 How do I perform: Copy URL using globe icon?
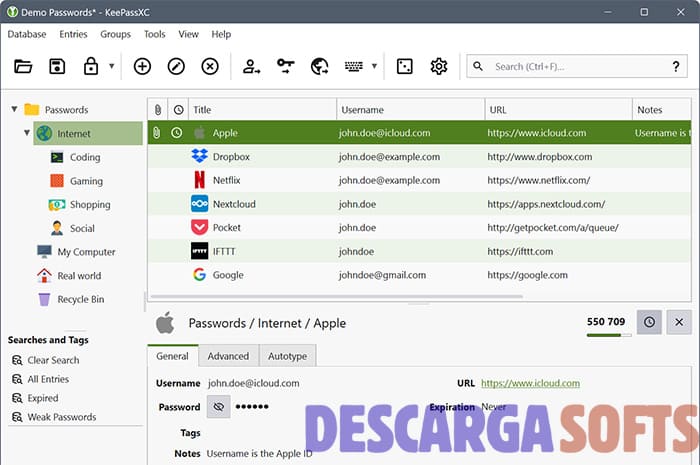point(320,66)
